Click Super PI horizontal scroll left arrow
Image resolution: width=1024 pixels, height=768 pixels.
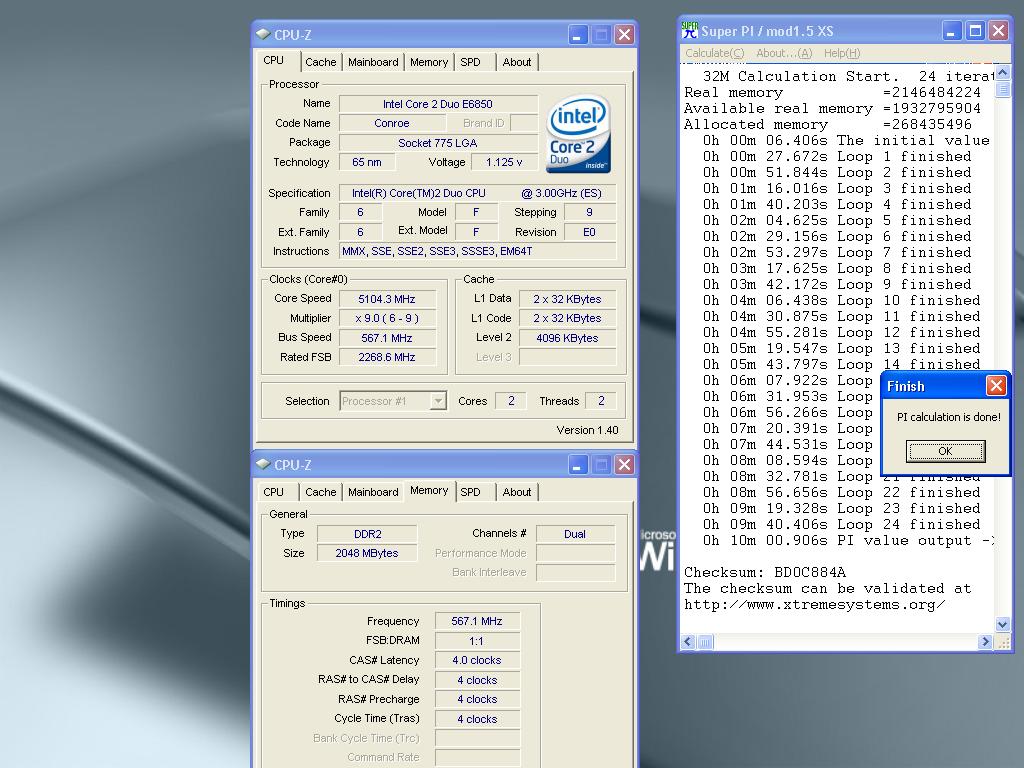pos(688,642)
